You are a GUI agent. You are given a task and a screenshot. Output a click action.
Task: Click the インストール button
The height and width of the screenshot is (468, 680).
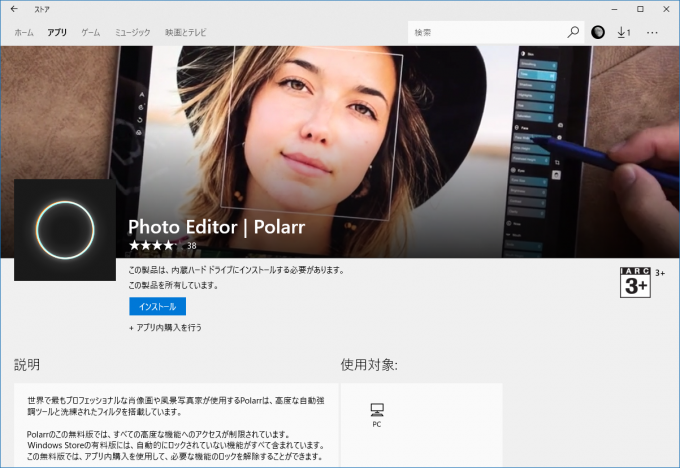tap(157, 306)
